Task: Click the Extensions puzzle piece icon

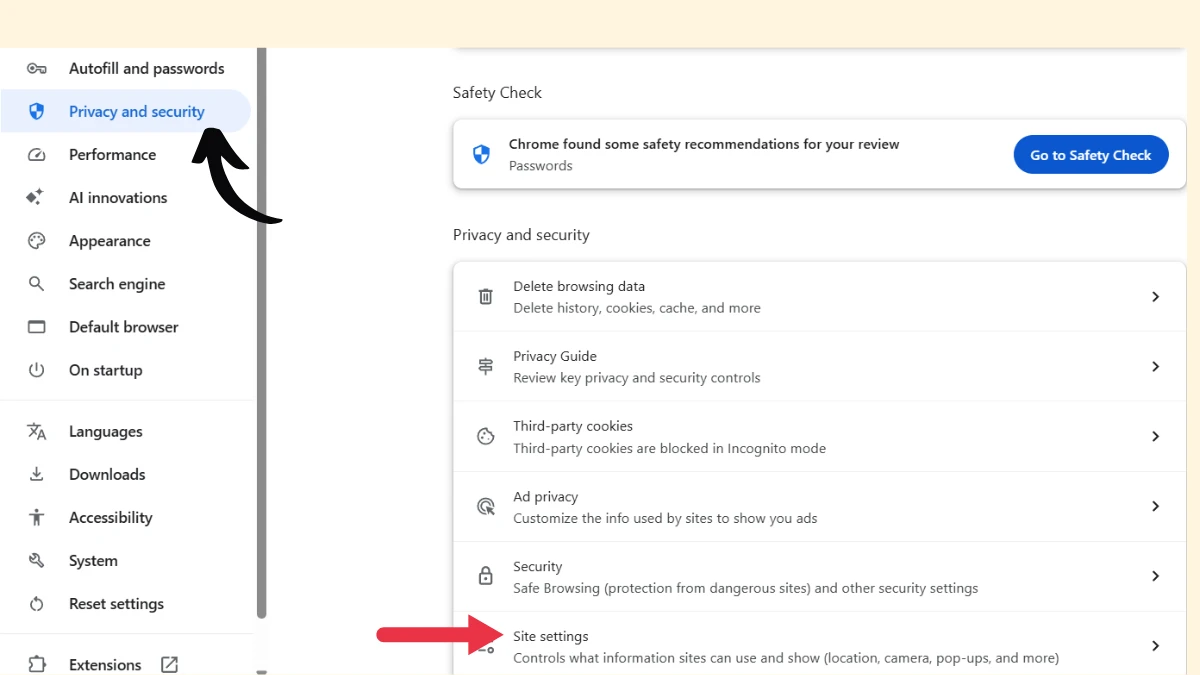Action: coord(37,665)
